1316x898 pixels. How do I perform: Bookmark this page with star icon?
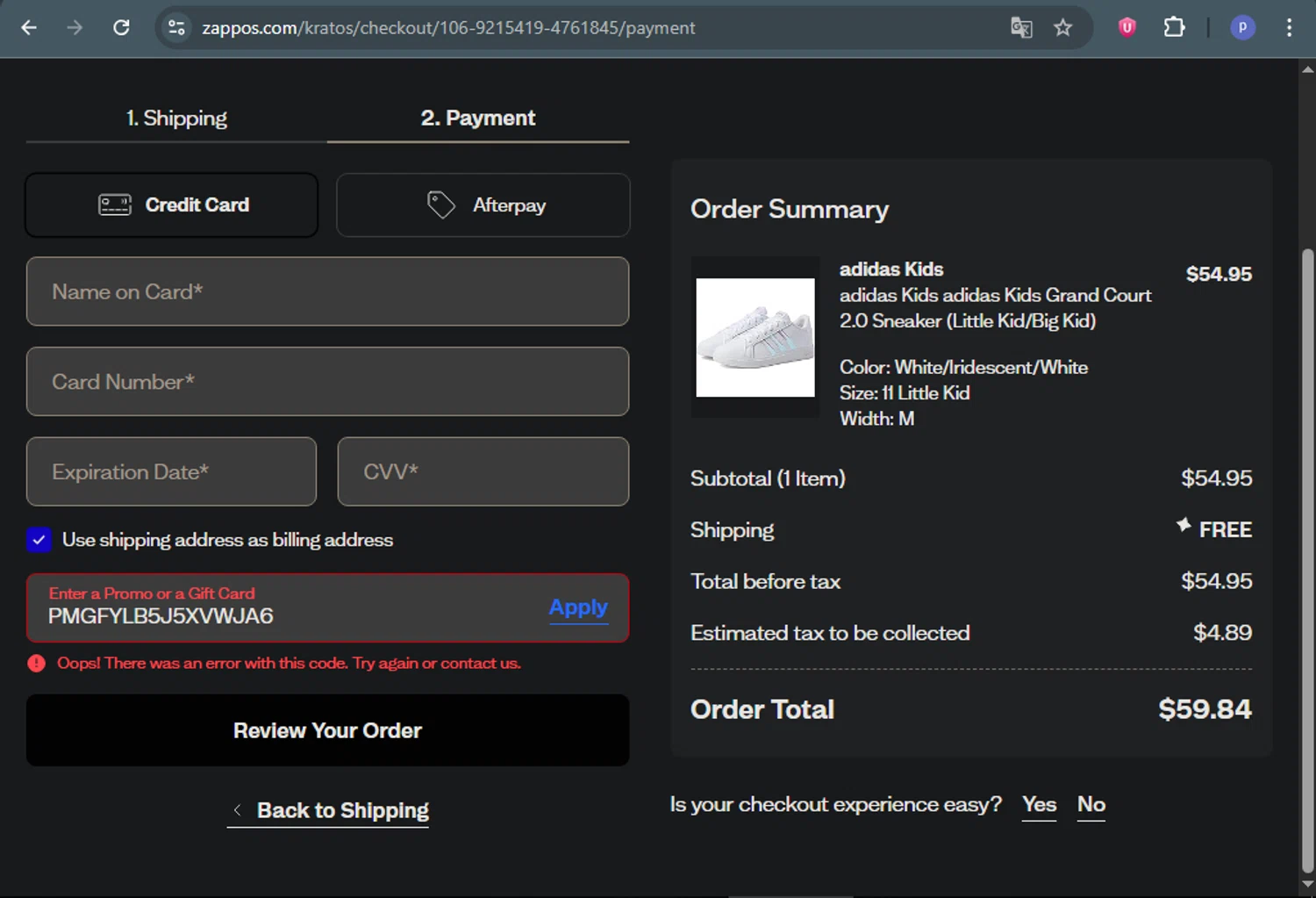tap(1063, 27)
